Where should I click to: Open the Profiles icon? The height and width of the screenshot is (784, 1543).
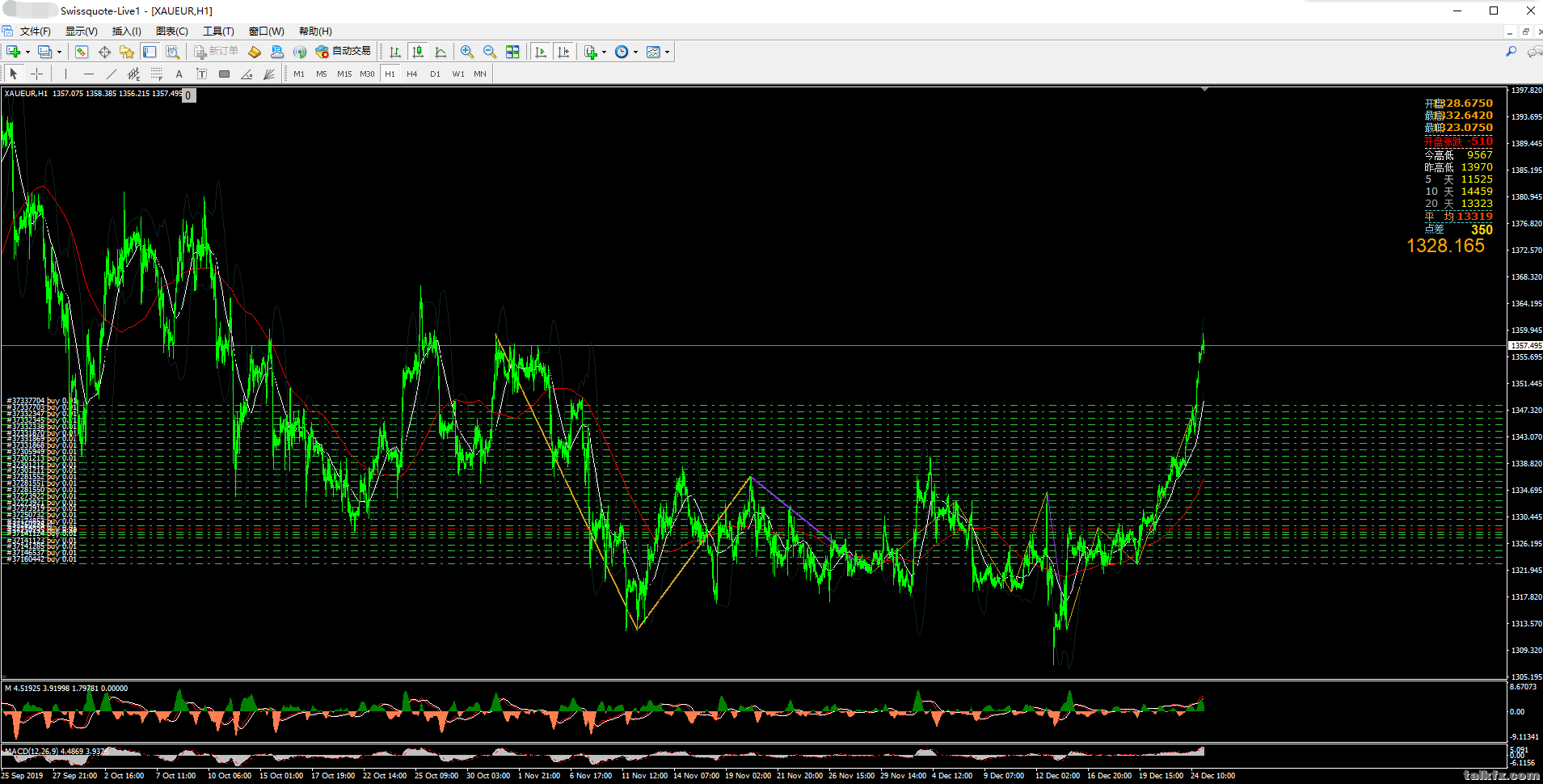point(44,52)
